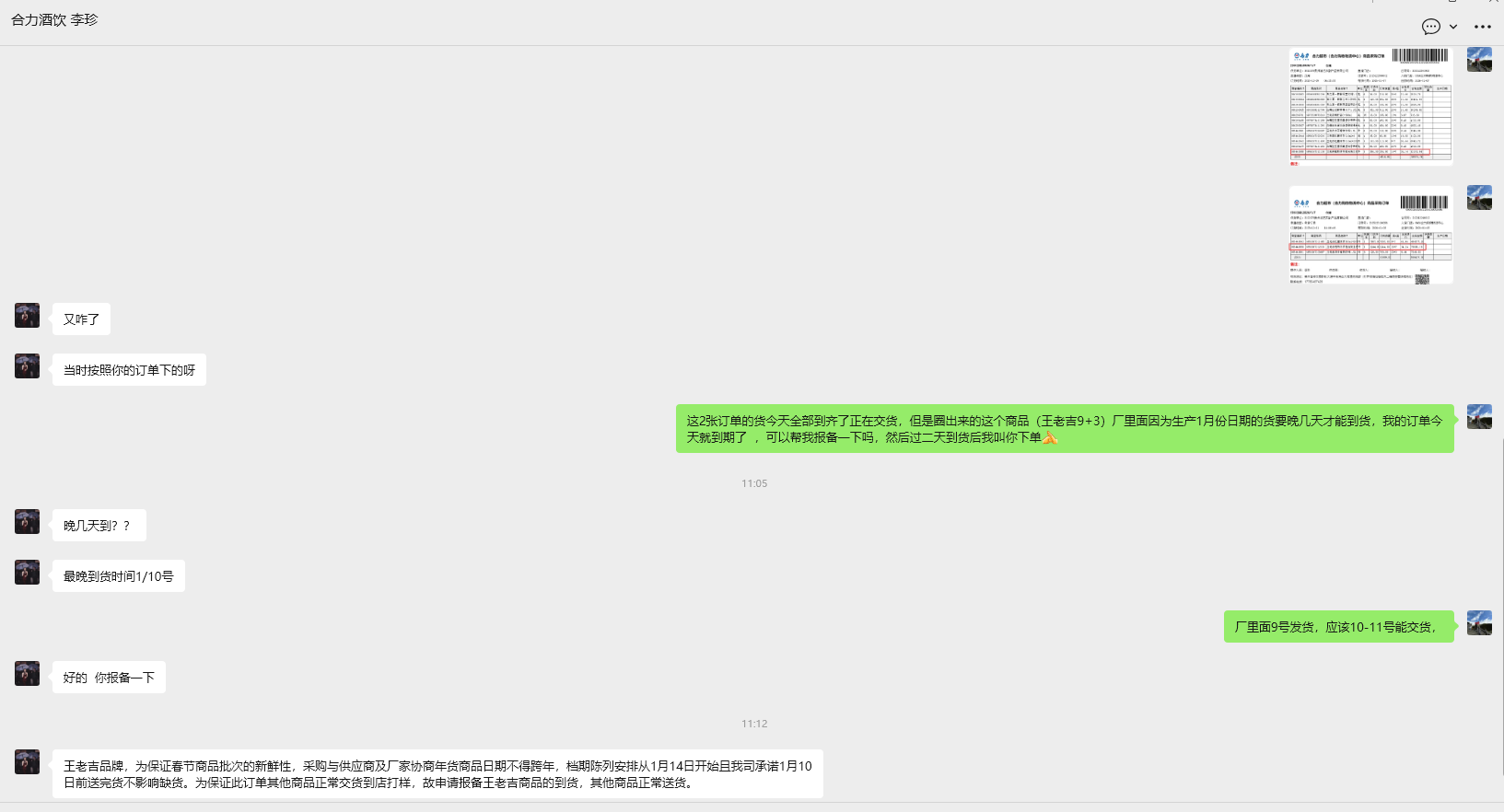Open the first purchase order image thumbnail
The height and width of the screenshot is (812, 1504).
pyautogui.click(x=1370, y=106)
